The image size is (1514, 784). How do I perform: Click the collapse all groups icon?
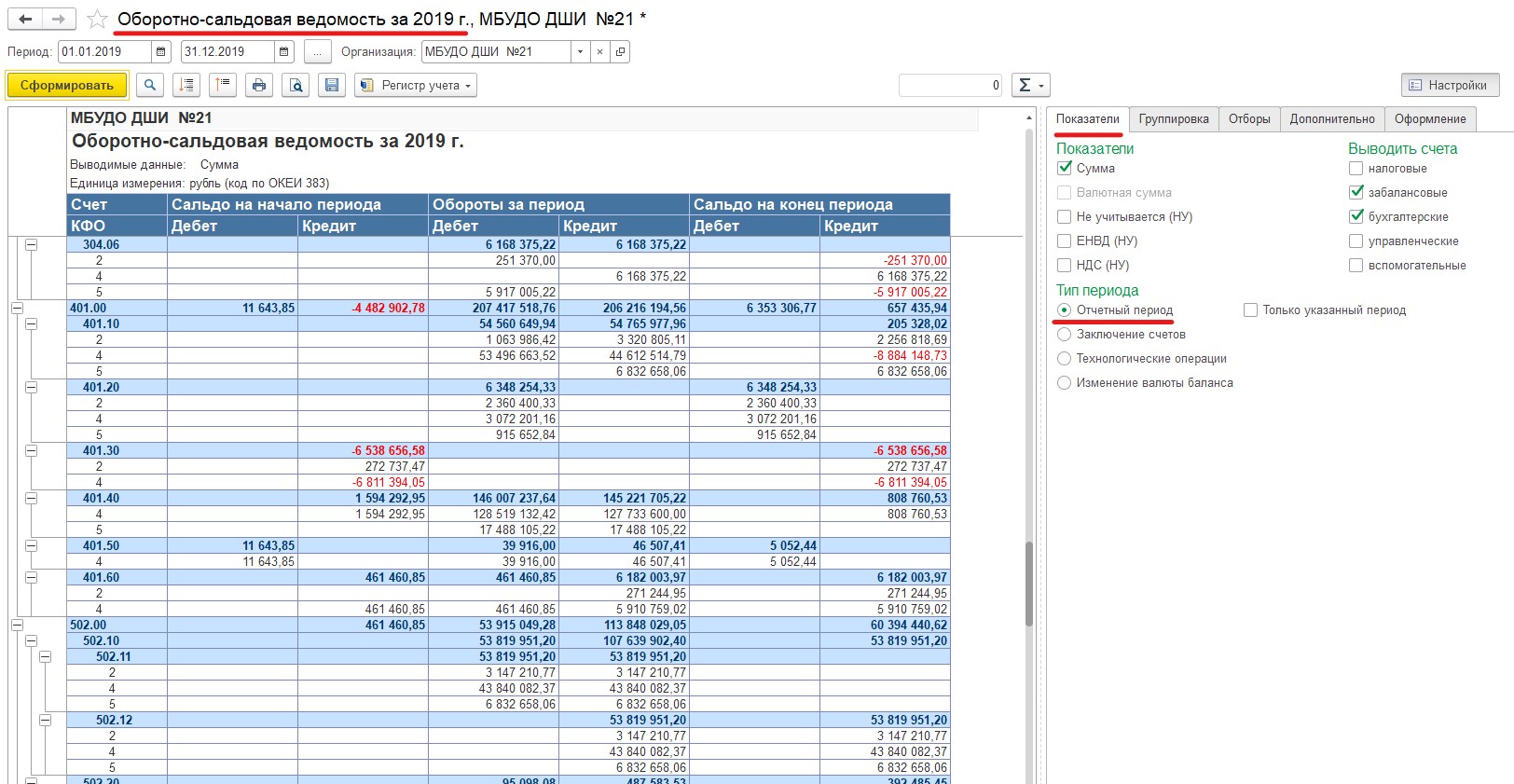[223, 85]
